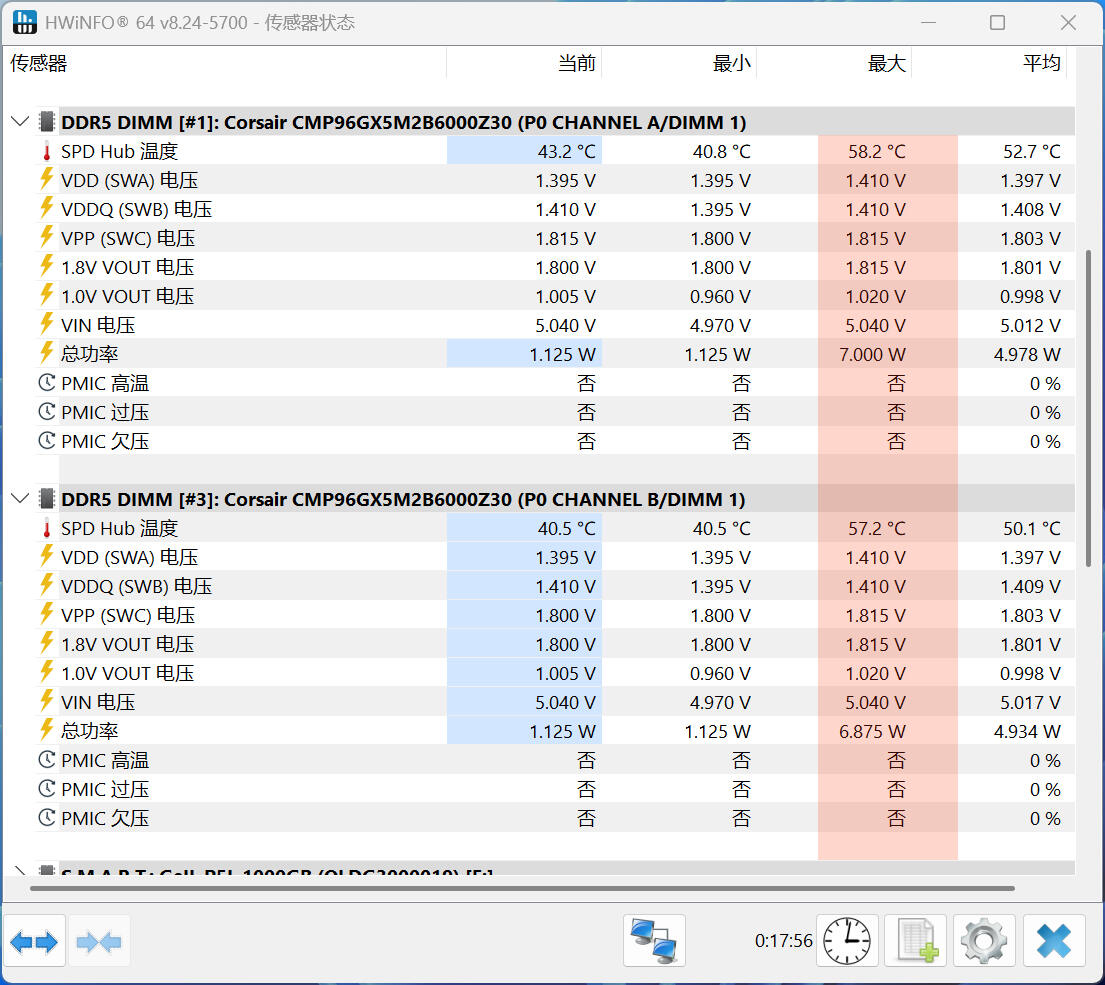Click lightning icon beside DIMM #1 VDD (SWA)
The width and height of the screenshot is (1105, 985).
[47, 180]
